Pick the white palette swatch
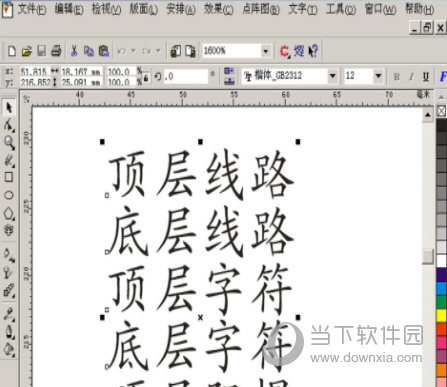The width and height of the screenshot is (447, 387). (442, 260)
